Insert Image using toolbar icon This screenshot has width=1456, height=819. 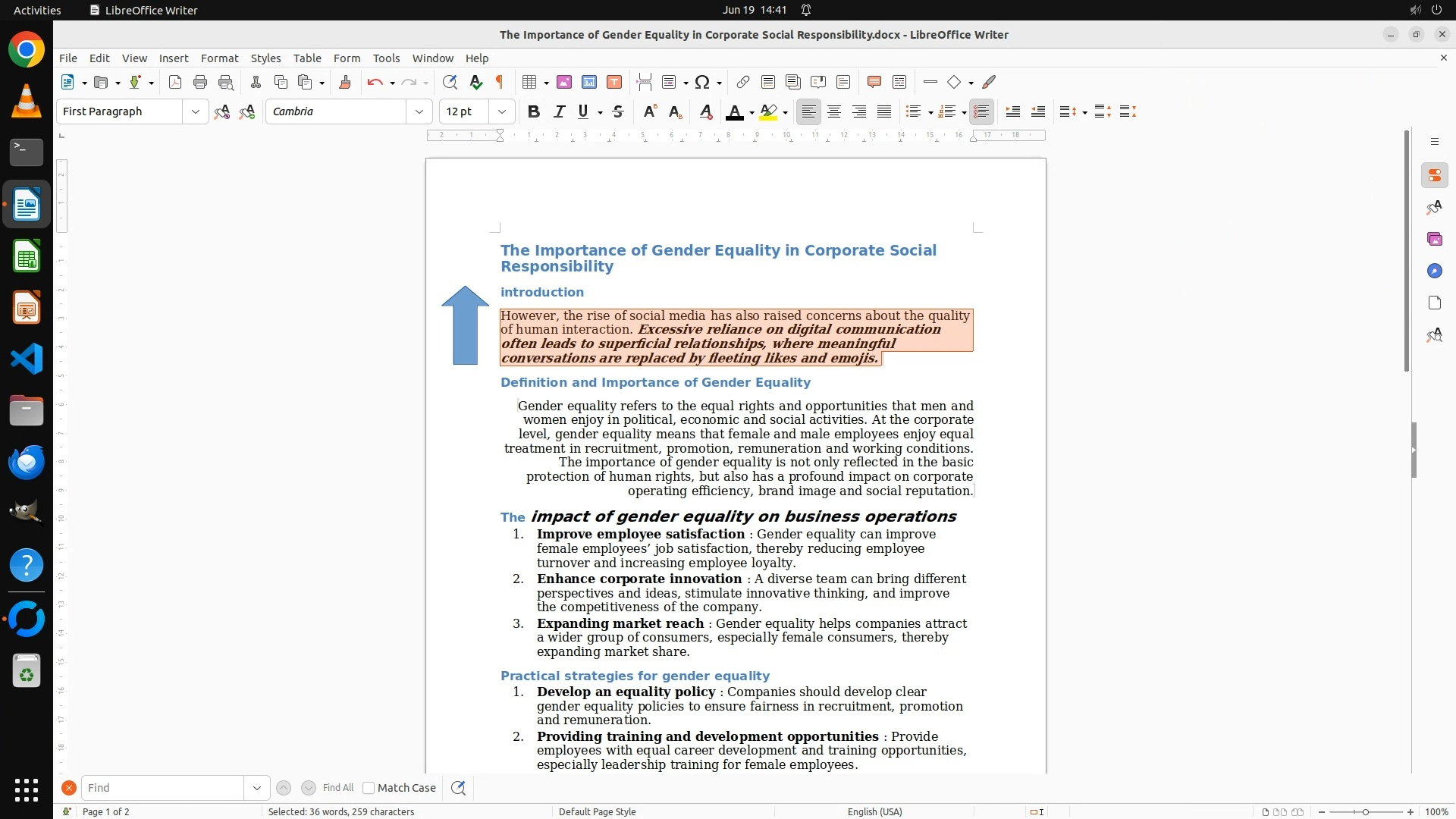[563, 82]
